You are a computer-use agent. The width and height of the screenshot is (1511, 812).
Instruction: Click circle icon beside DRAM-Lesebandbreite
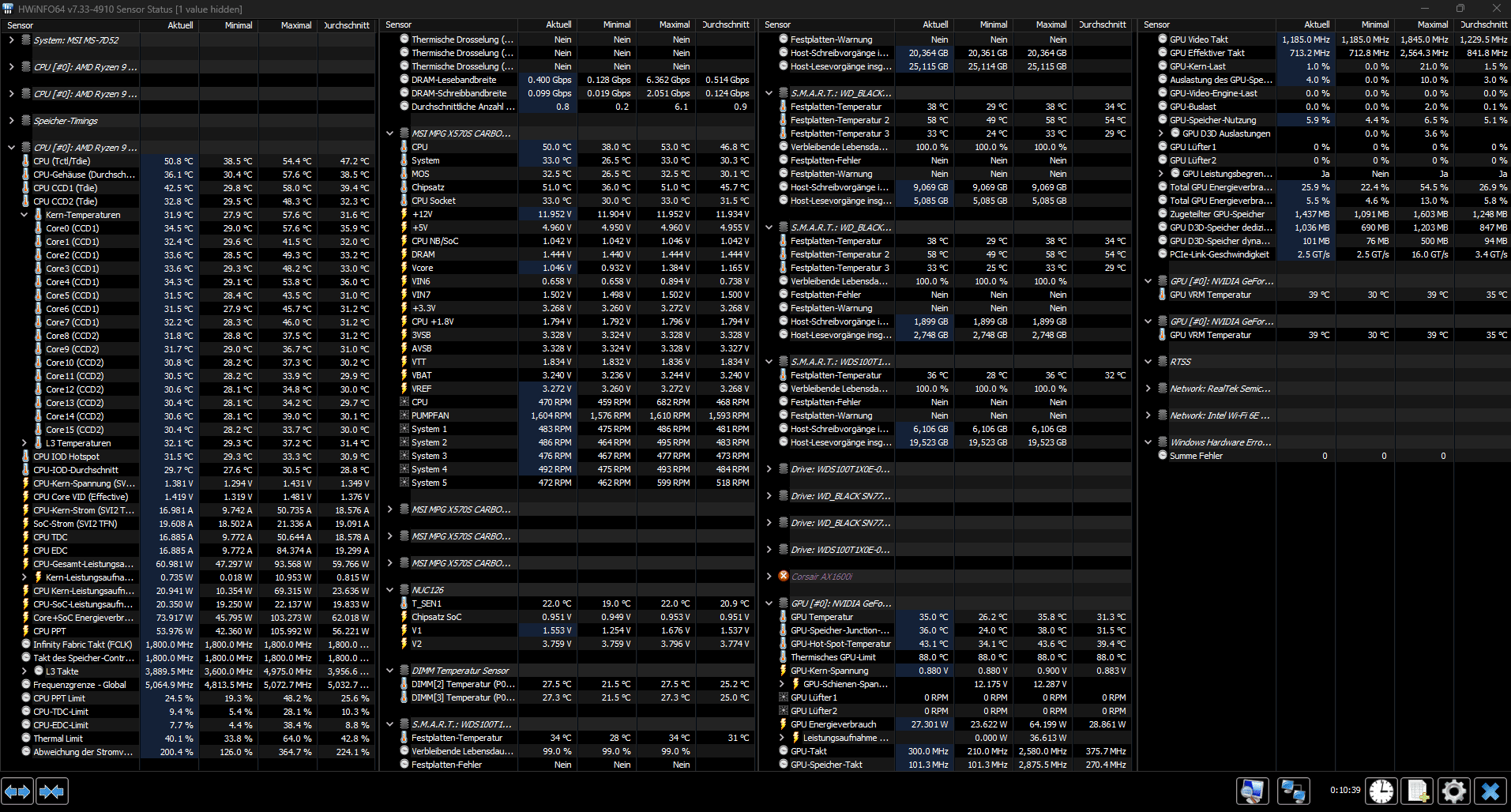404,80
